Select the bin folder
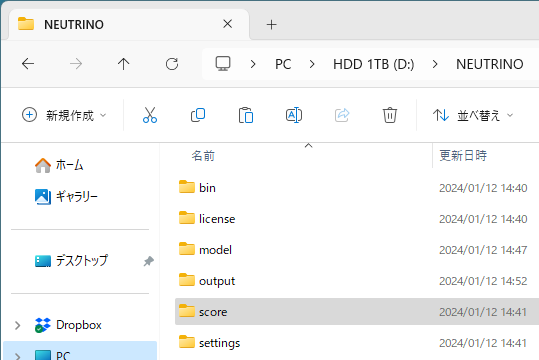This screenshot has width=539, height=360. pyautogui.click(x=357, y=188)
